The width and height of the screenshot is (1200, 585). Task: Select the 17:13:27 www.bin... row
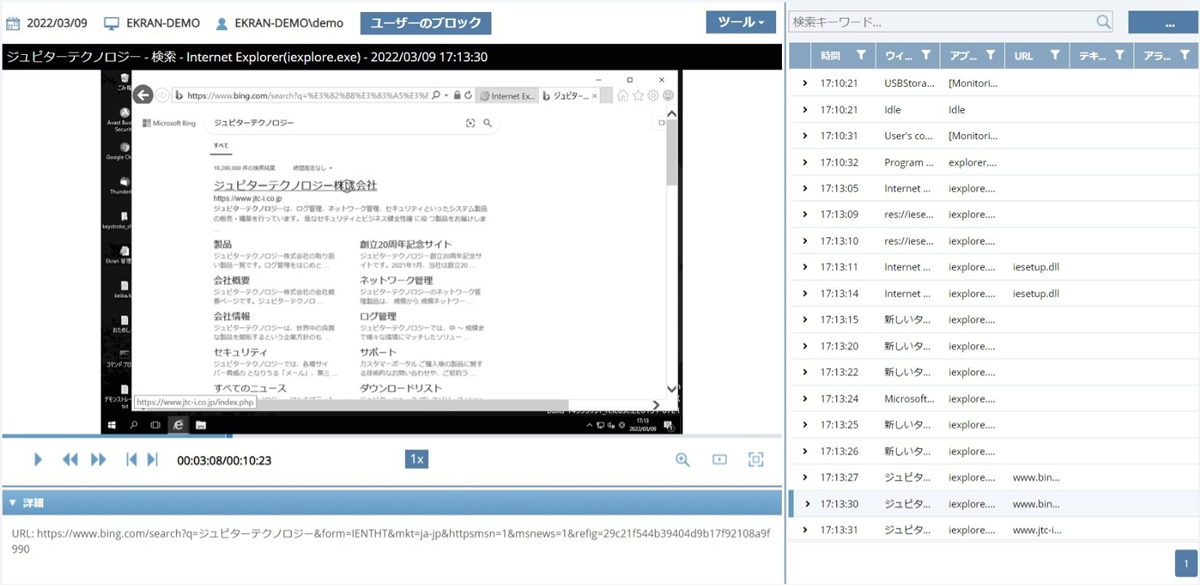[994, 478]
